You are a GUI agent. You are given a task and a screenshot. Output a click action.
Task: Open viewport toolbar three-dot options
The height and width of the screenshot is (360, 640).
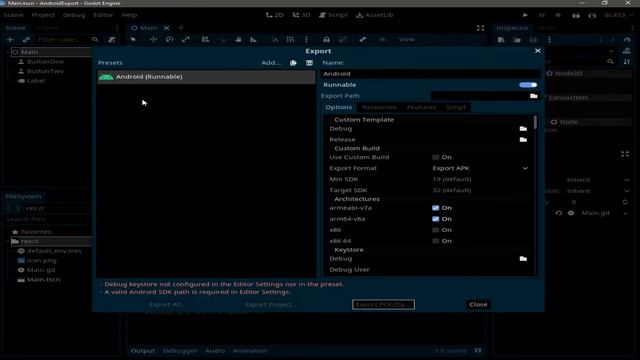[307, 40]
